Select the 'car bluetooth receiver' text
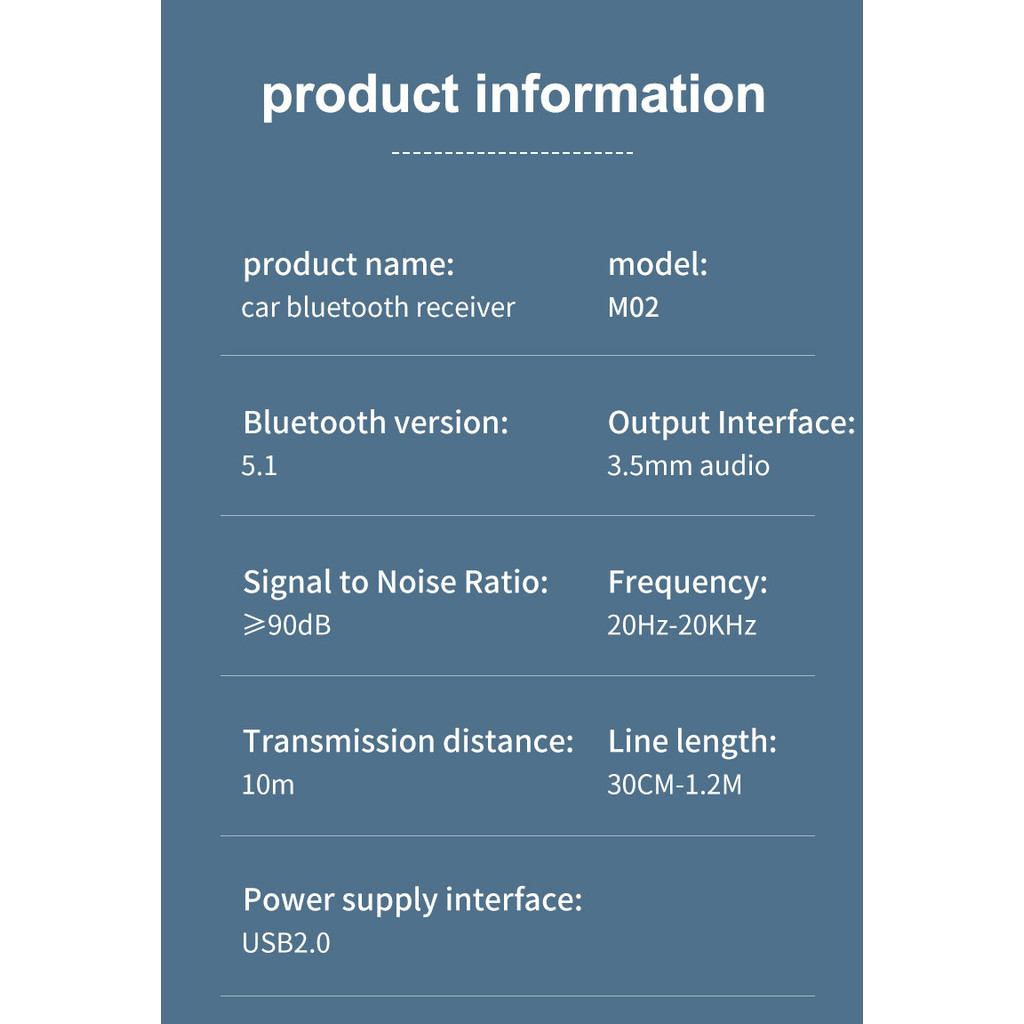 378,308
